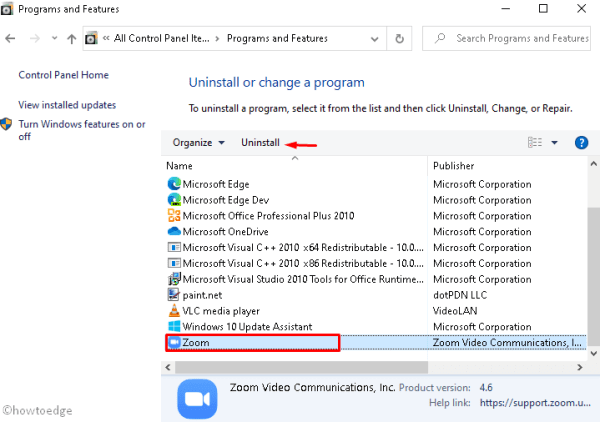Select the Visual C++ 2010 x64 icon

[174, 247]
